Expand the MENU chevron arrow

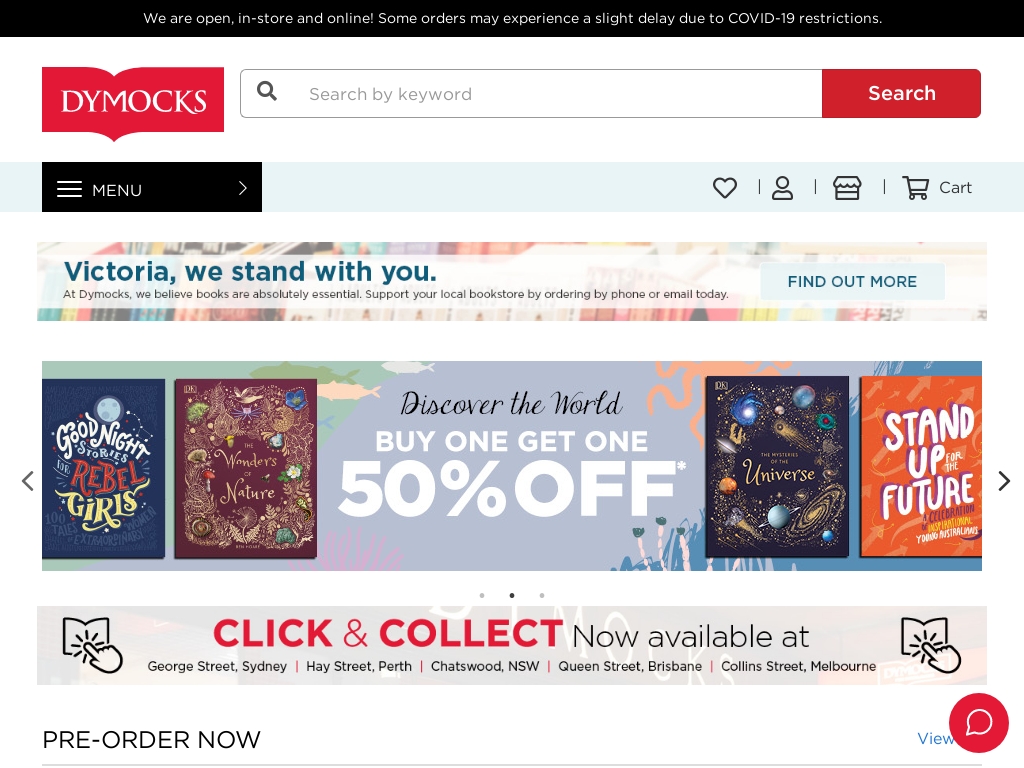pyautogui.click(x=243, y=188)
